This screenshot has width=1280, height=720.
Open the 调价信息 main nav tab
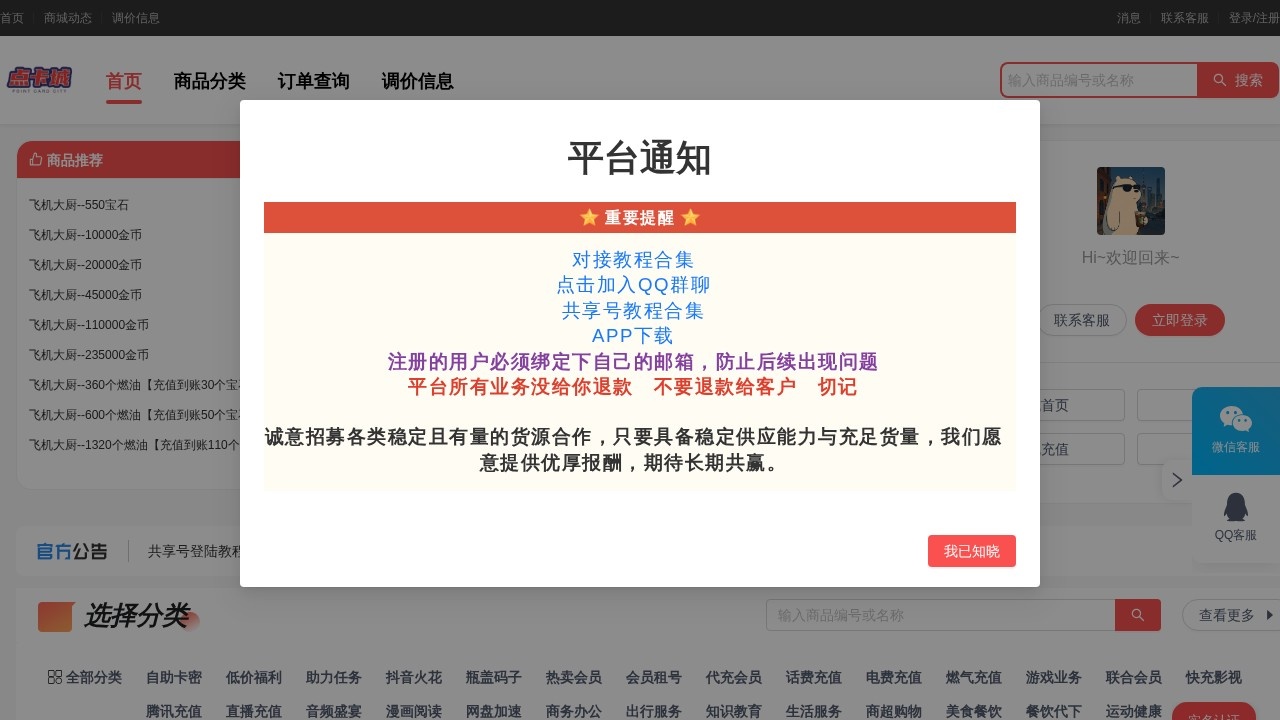coord(418,82)
